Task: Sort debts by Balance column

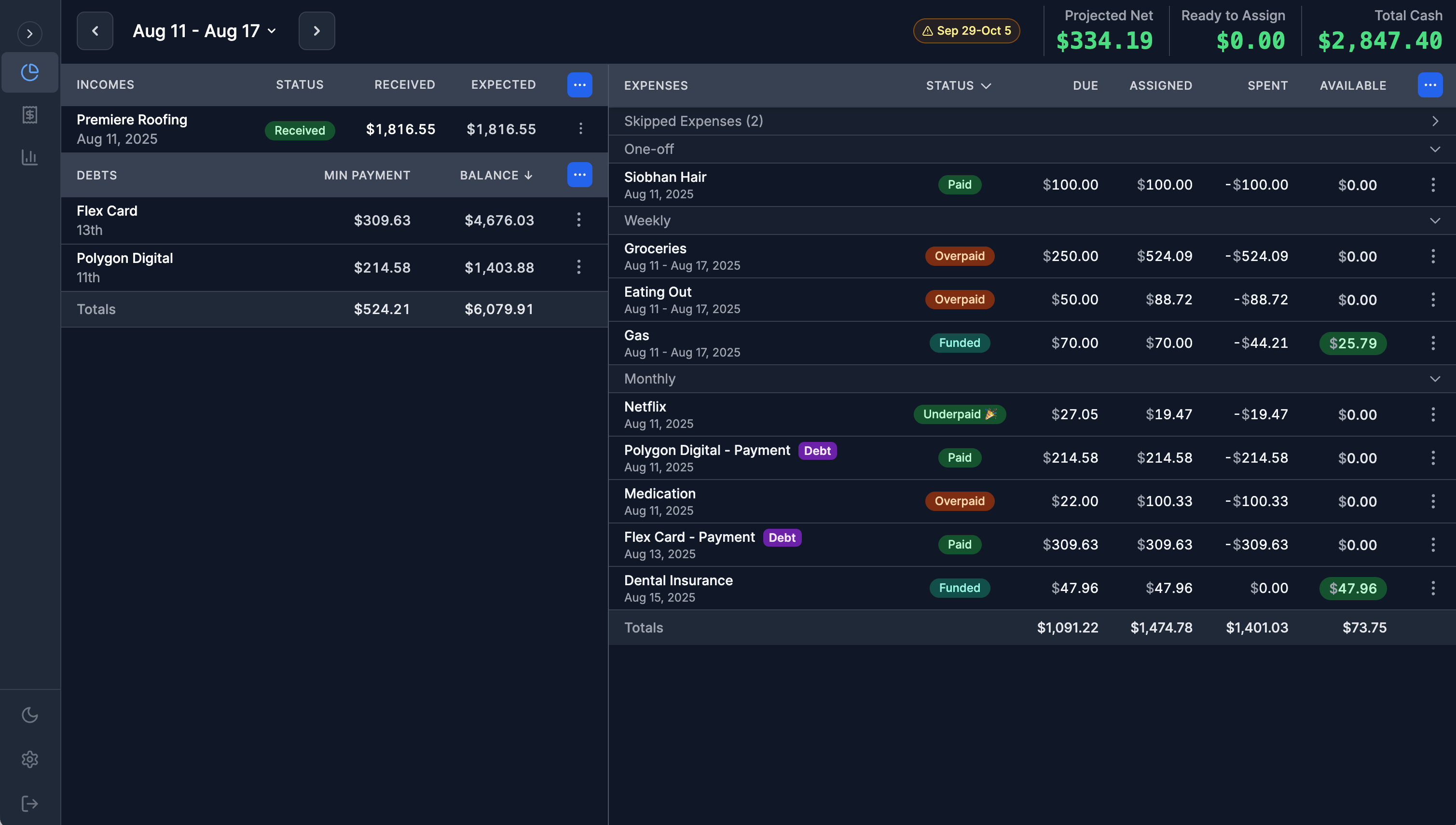Action: [496, 175]
